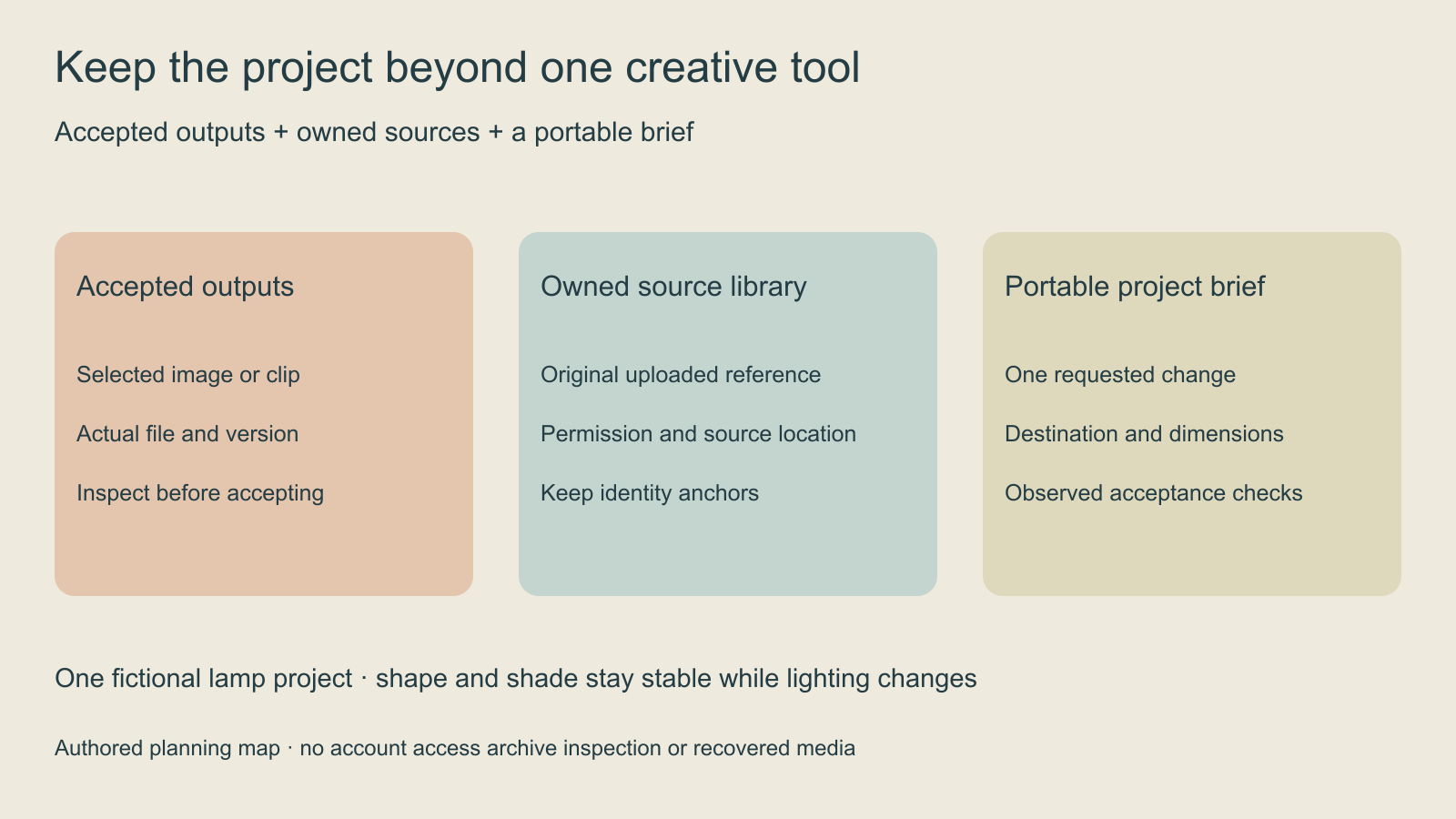1456x819 pixels.
Task: Click 'Destination and dimensions' text
Action: 1144,434
